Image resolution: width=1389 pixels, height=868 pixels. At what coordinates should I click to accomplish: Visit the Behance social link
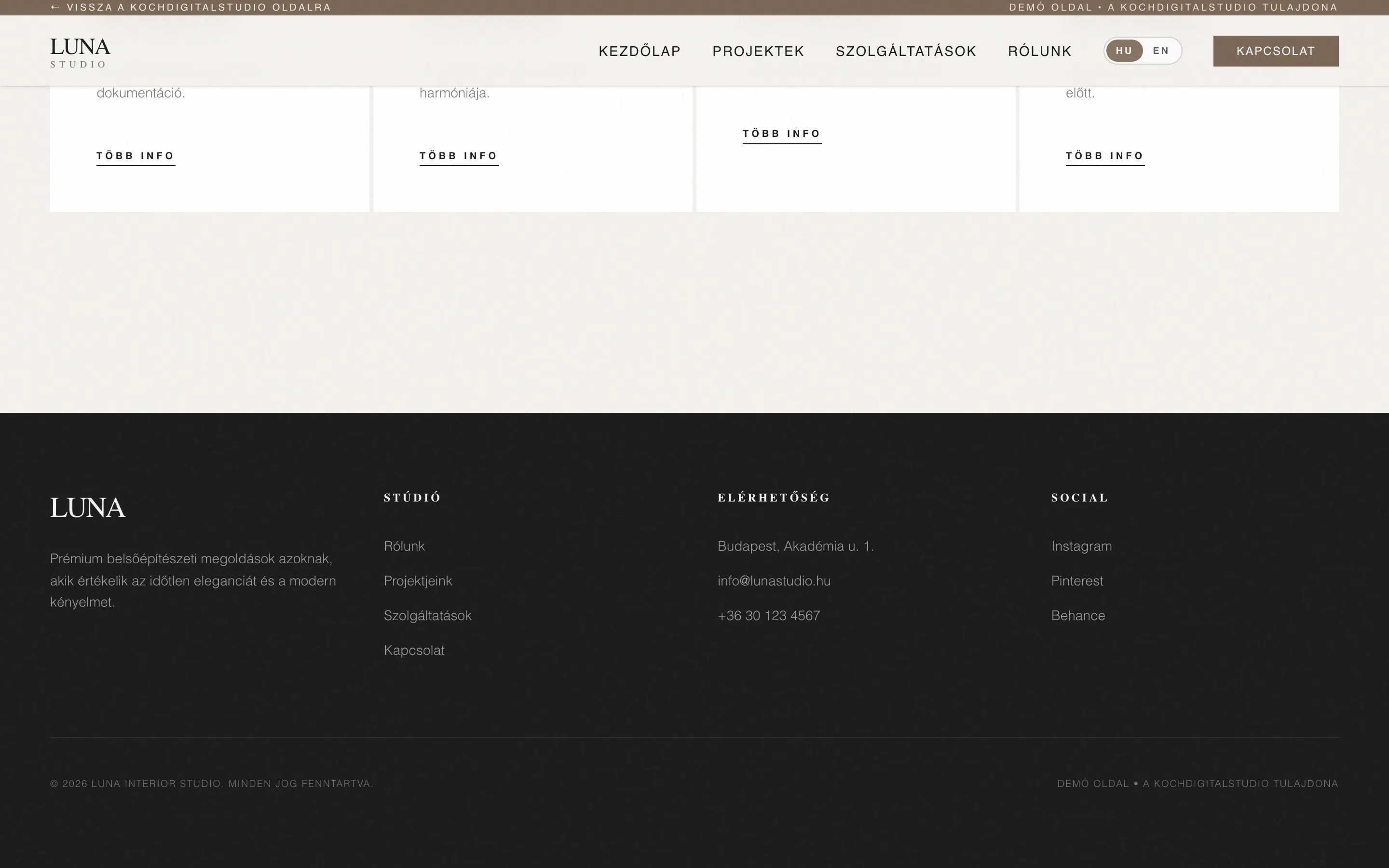(x=1078, y=615)
